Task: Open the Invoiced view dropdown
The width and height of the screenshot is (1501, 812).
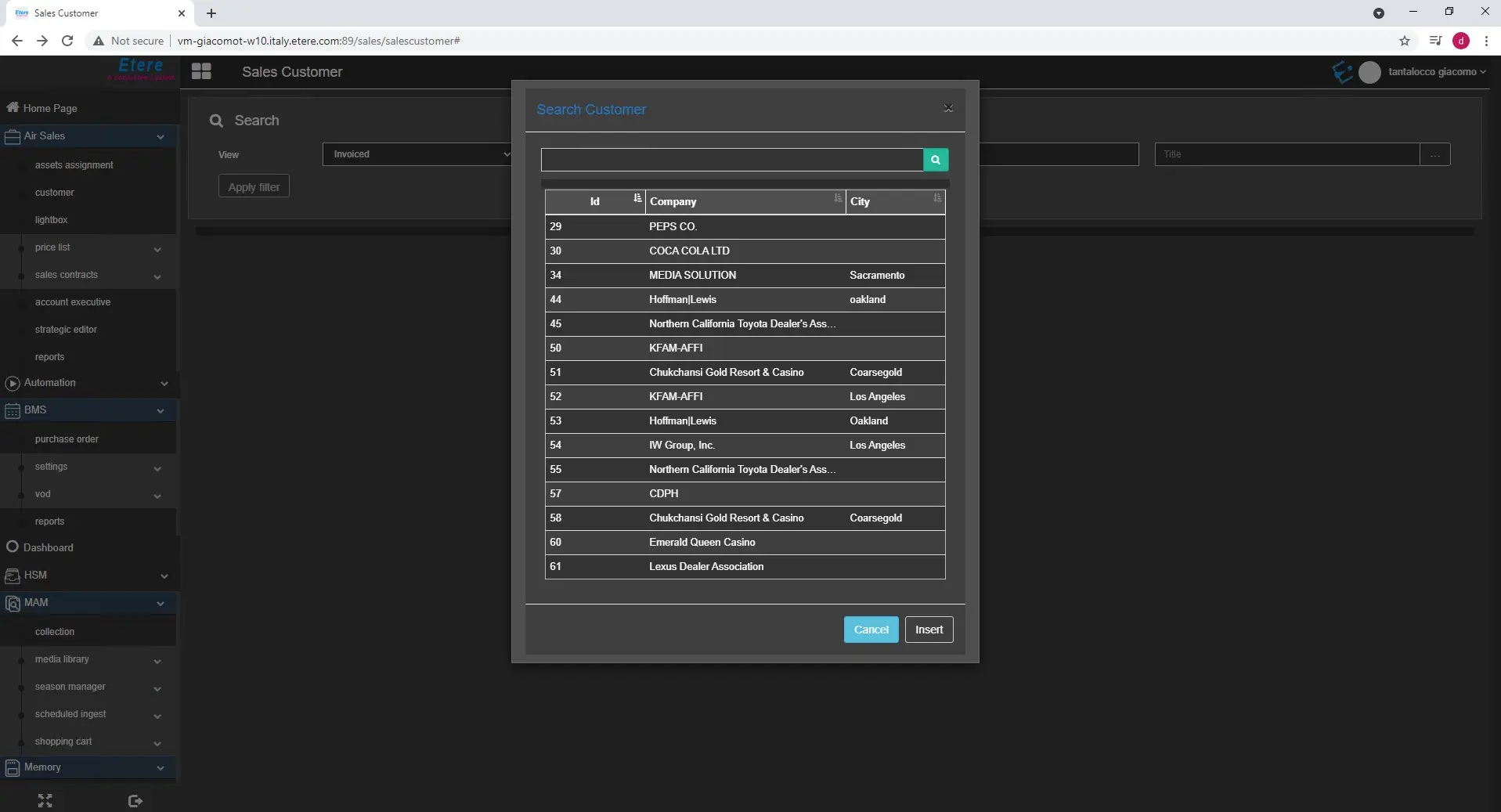Action: click(x=418, y=154)
